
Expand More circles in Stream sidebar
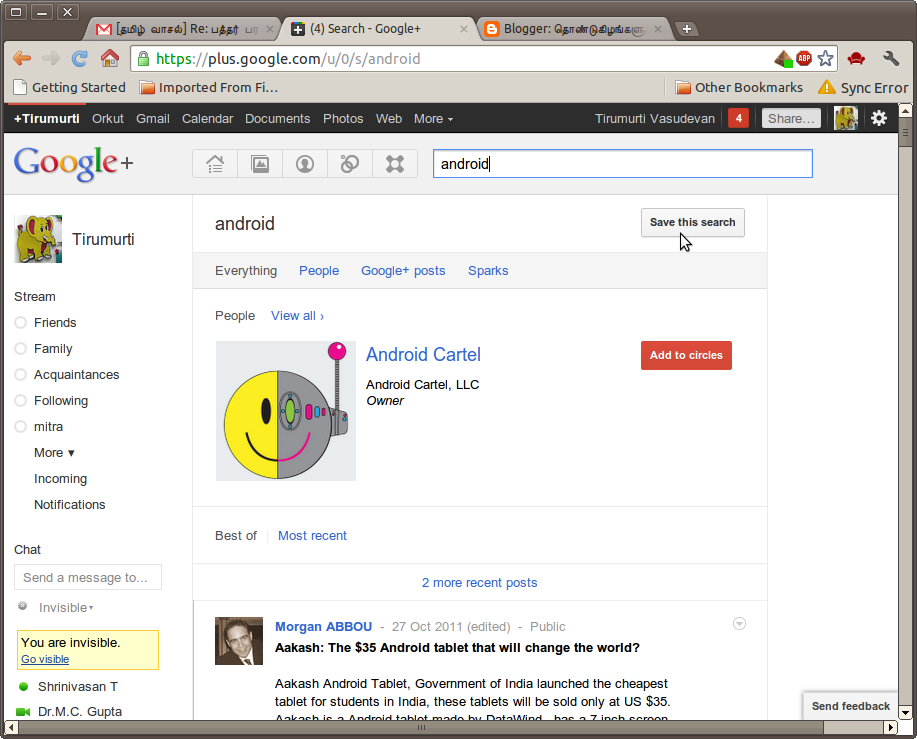[x=54, y=453]
